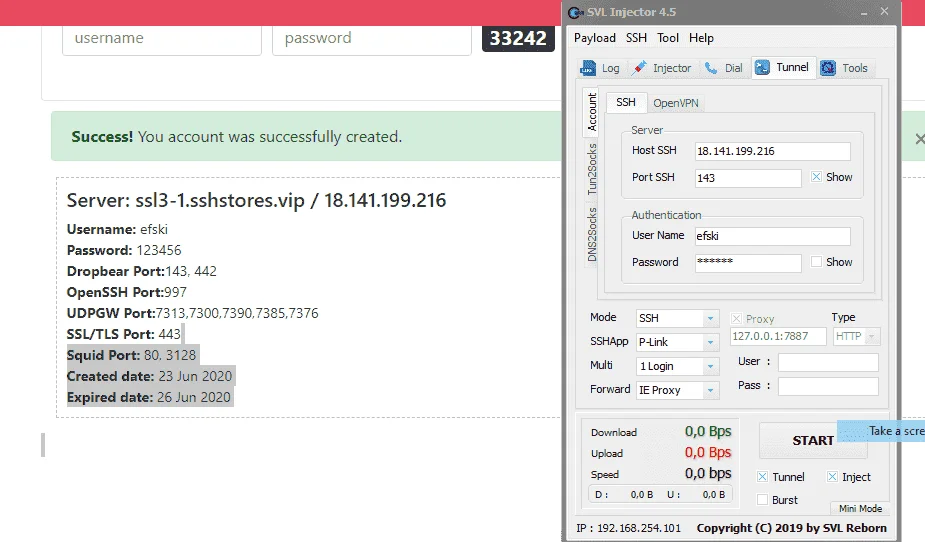Open the Help menu
The height and width of the screenshot is (542, 925).
pyautogui.click(x=701, y=38)
